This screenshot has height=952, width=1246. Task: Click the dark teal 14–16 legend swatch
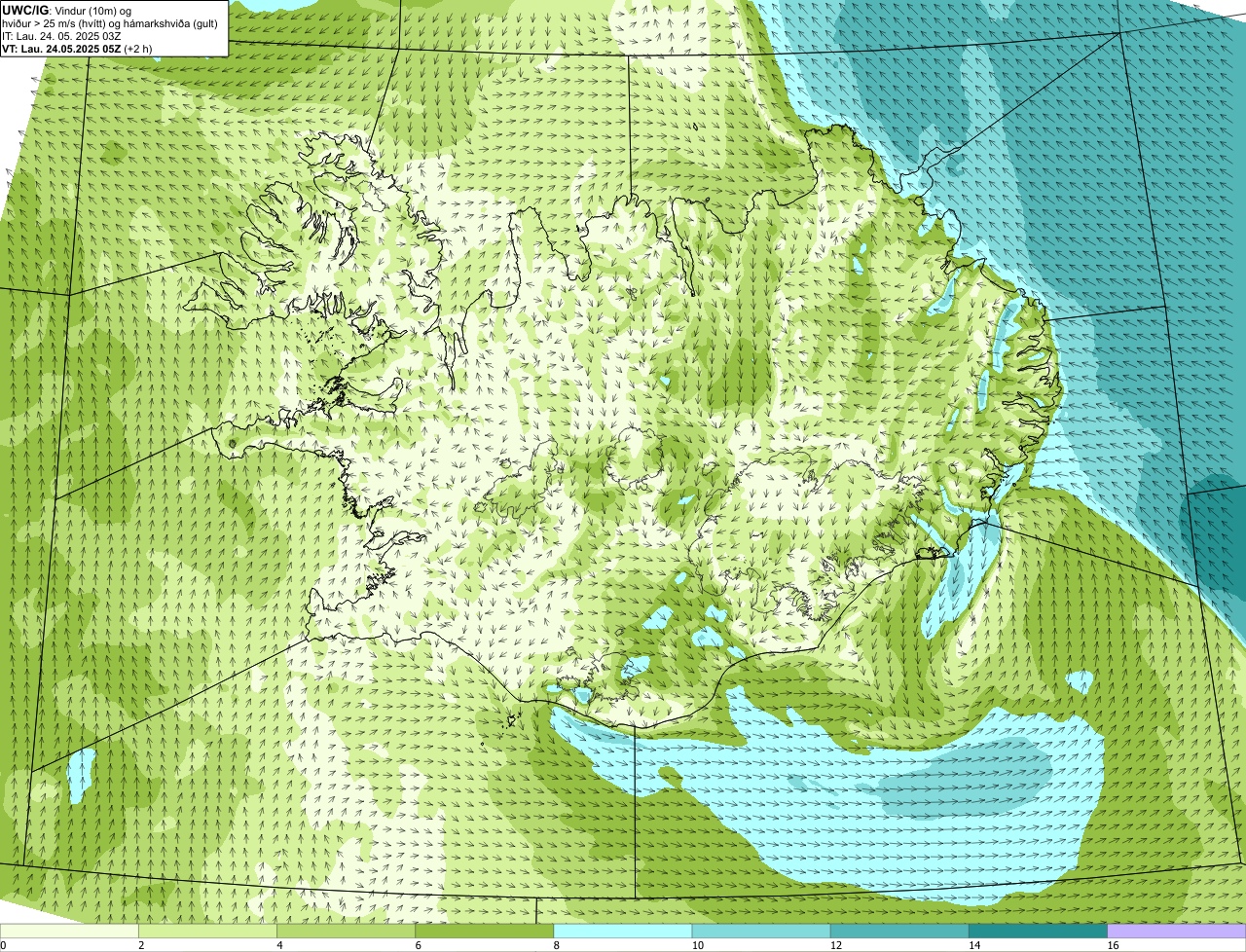pos(1038,931)
